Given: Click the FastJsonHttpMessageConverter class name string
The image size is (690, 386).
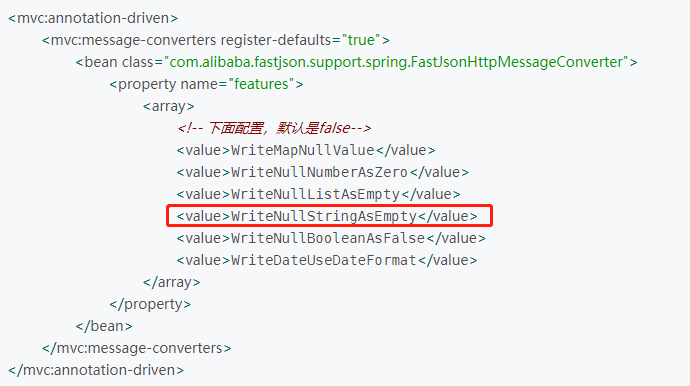Looking at the screenshot, I should [396, 62].
